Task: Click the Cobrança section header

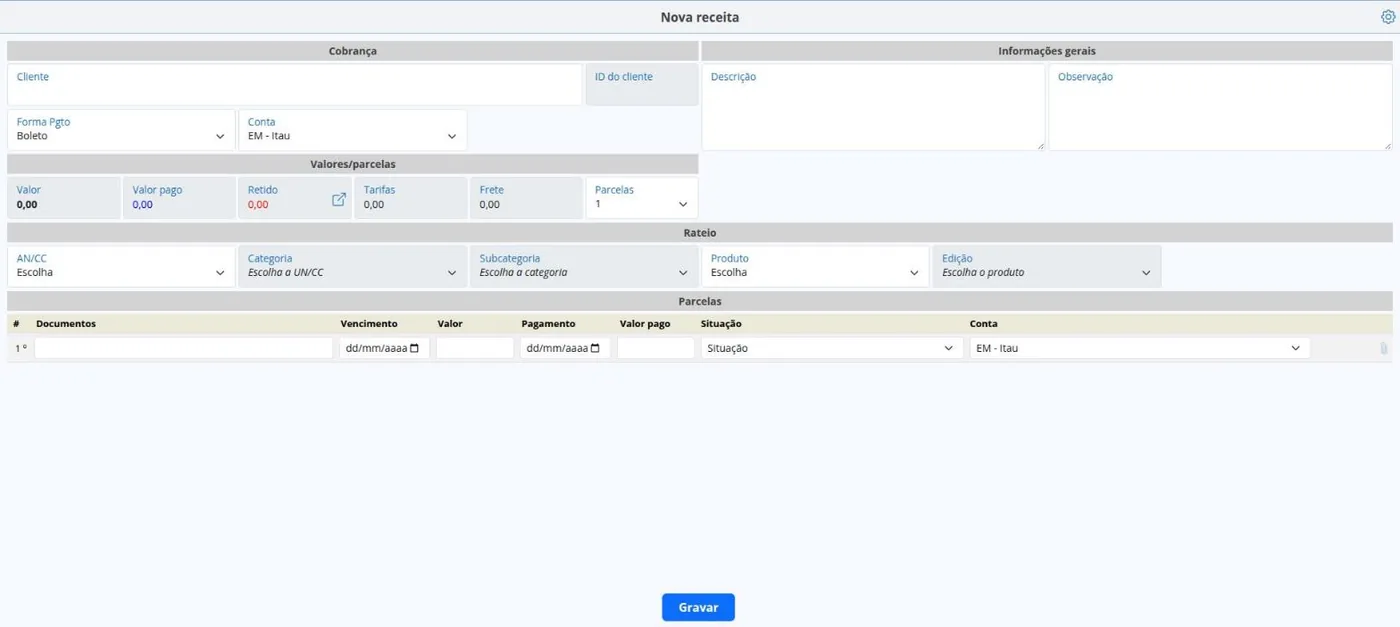Action: pyautogui.click(x=352, y=51)
